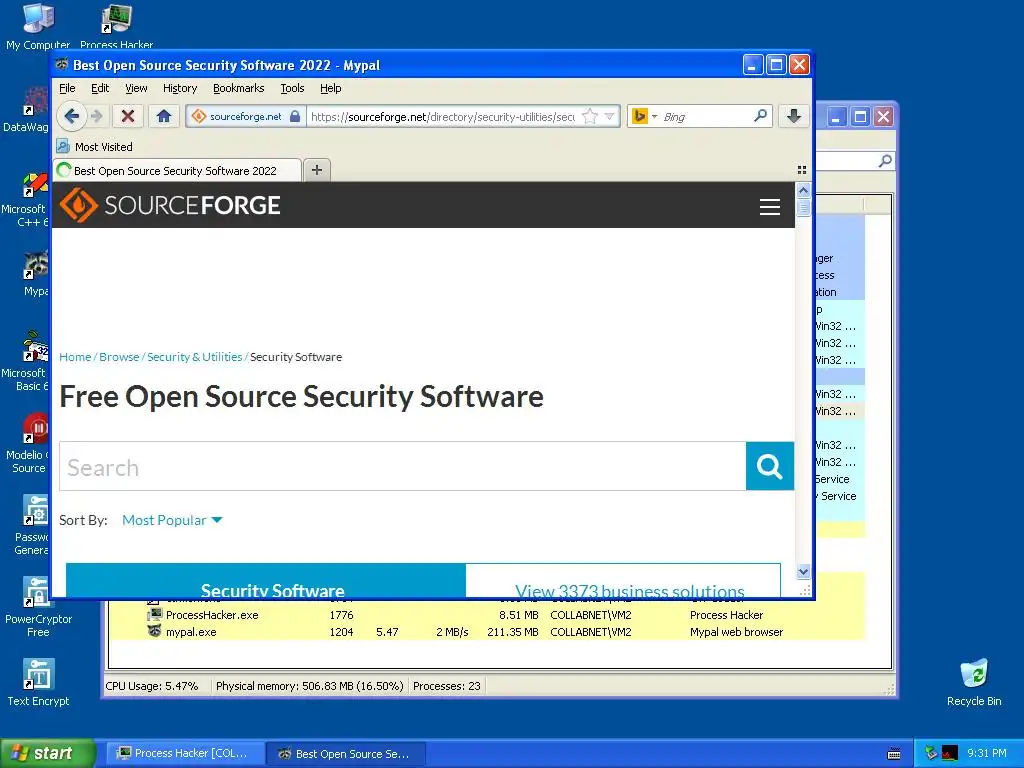Click the system clock showing 9:31 PM
The width and height of the screenshot is (1024, 768).
click(x=986, y=753)
